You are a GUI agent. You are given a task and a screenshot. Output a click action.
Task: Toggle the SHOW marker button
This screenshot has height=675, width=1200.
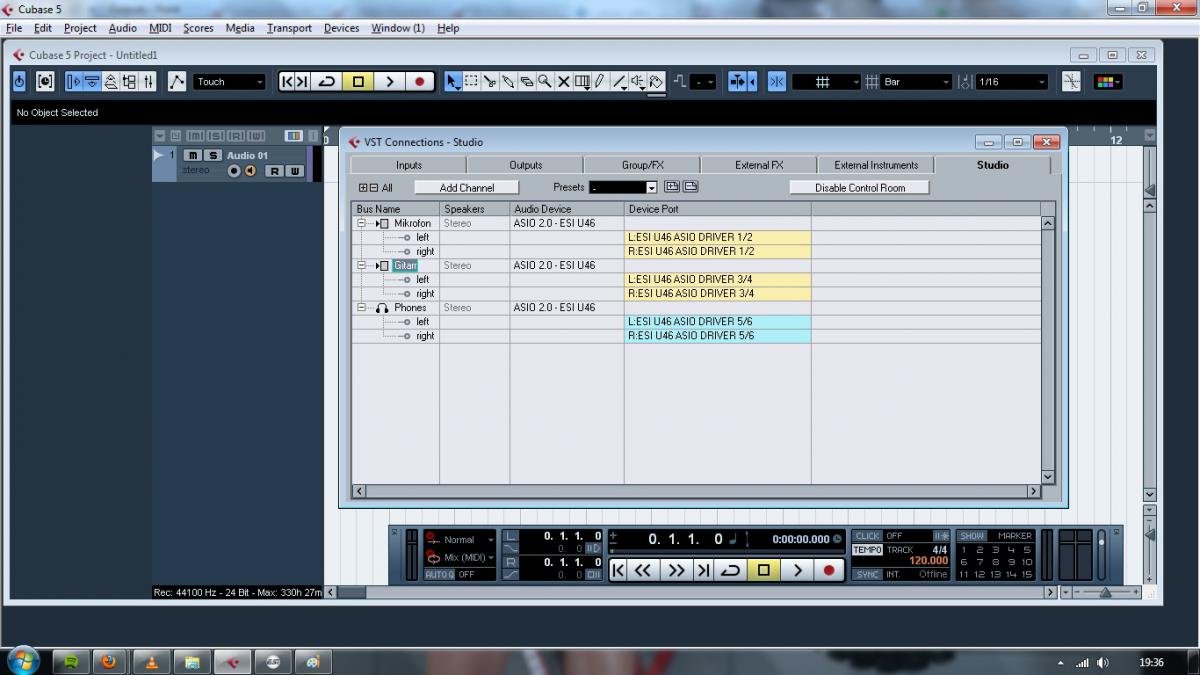(x=972, y=536)
